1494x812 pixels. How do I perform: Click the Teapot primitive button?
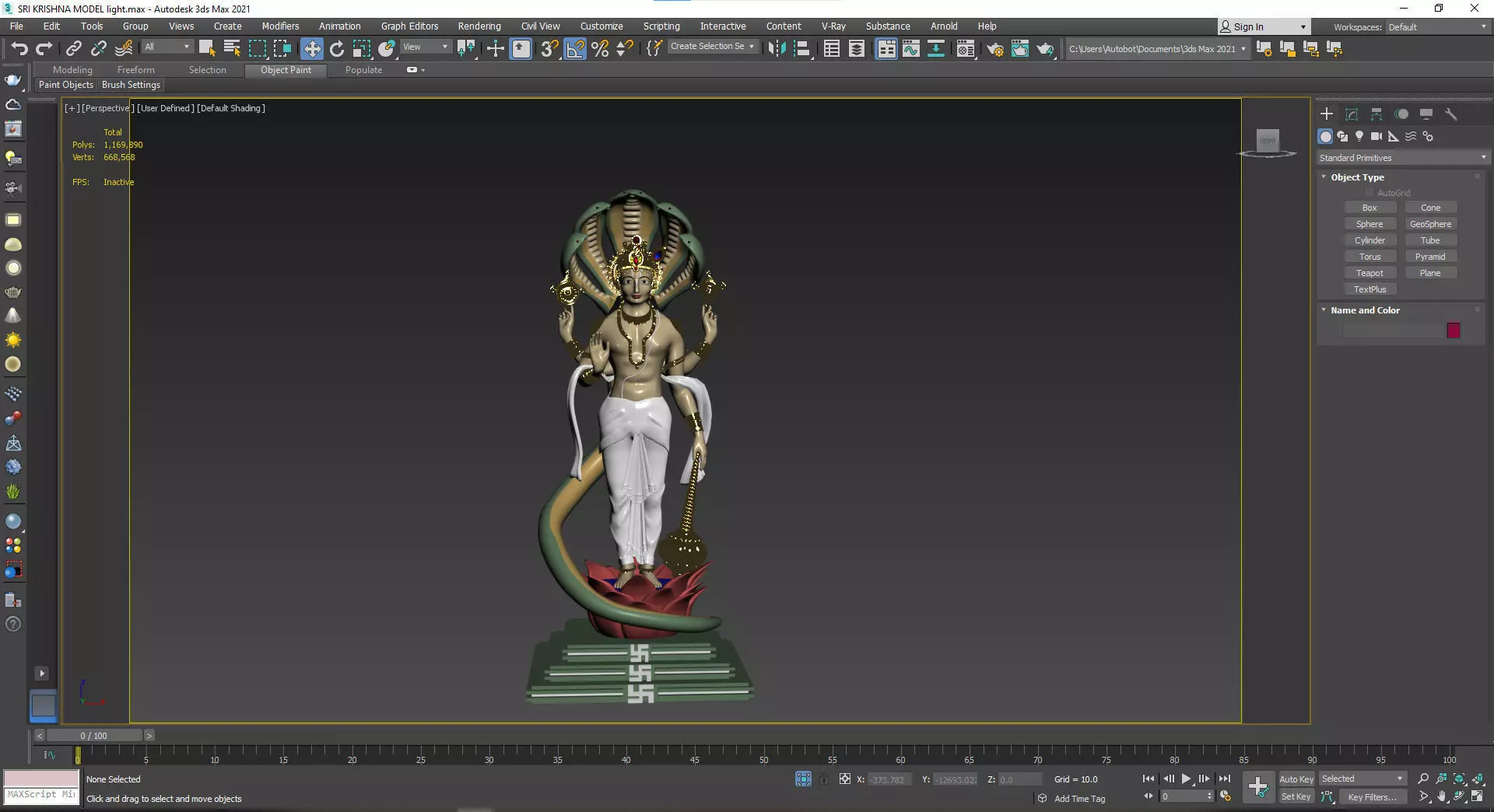coord(1369,273)
